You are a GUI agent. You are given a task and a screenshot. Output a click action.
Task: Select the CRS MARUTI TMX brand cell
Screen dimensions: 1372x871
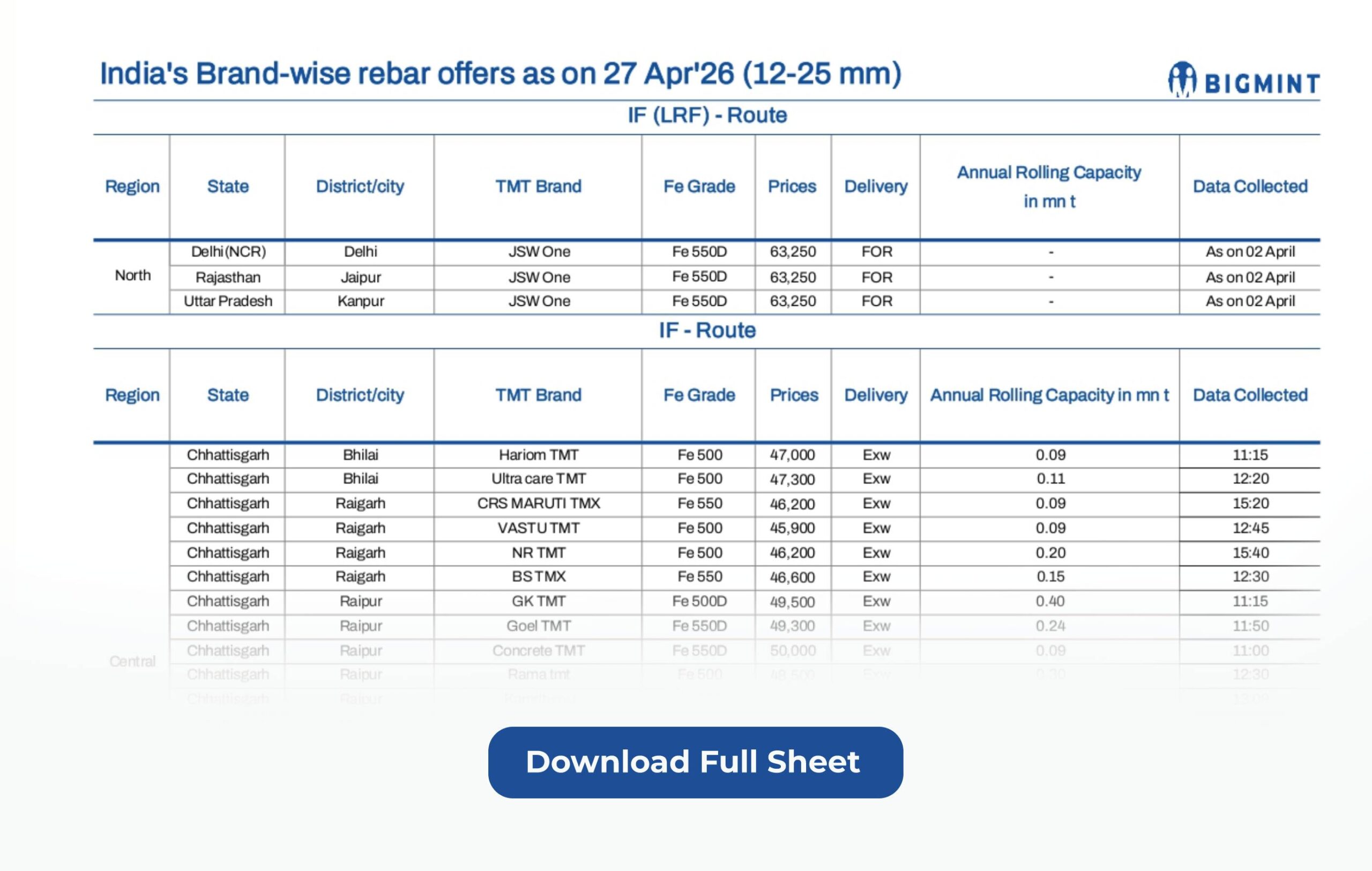pos(538,504)
